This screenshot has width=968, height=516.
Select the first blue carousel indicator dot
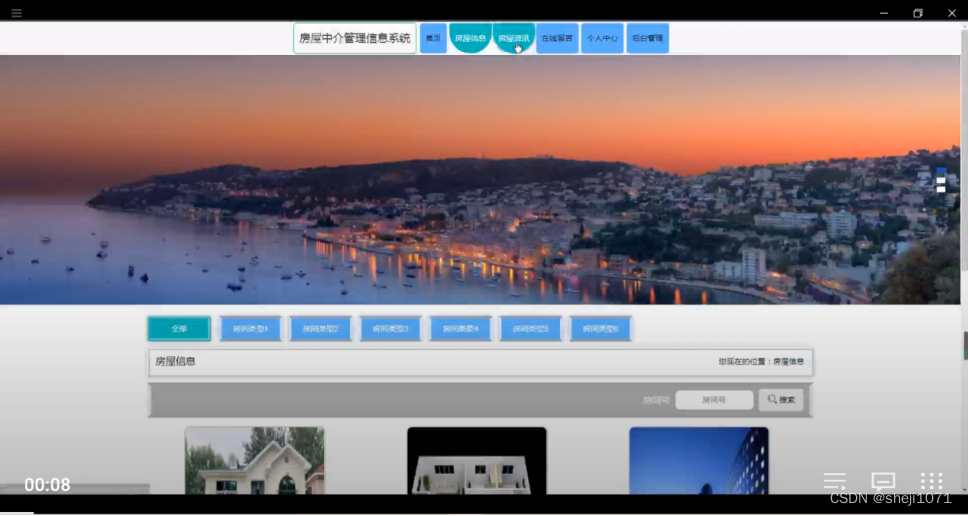click(941, 171)
